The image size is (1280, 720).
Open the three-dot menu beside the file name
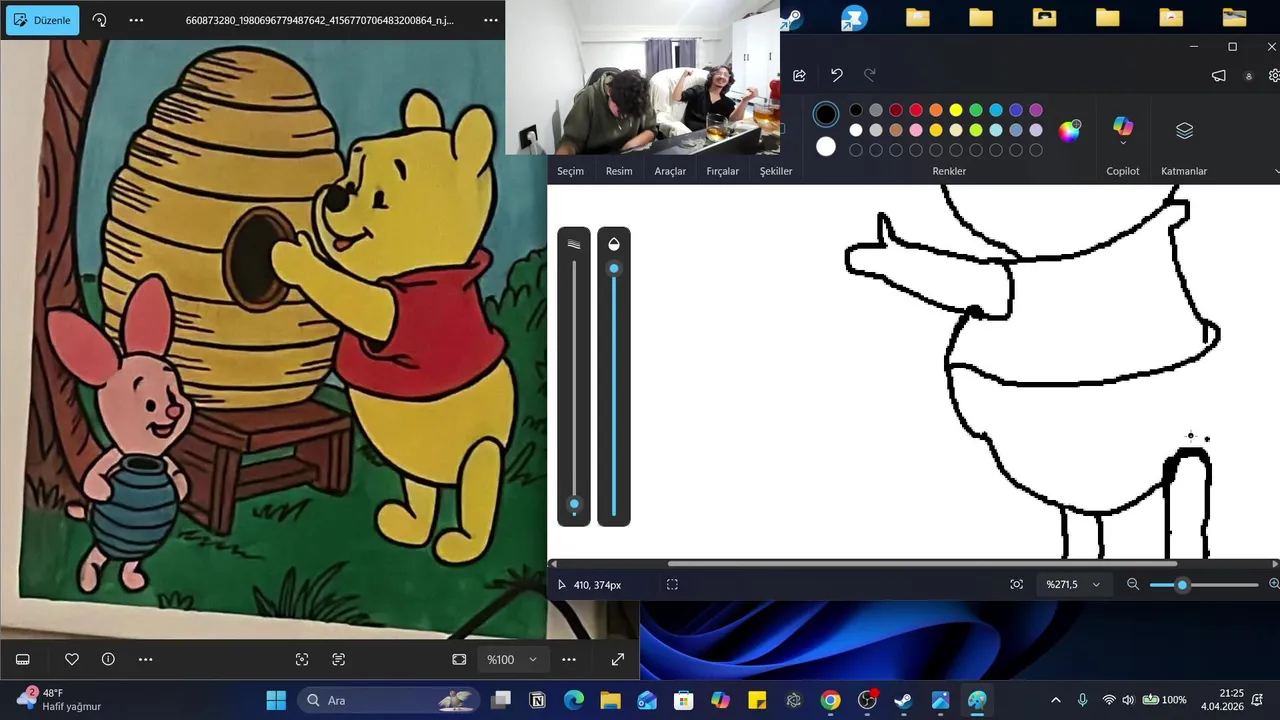click(x=490, y=20)
